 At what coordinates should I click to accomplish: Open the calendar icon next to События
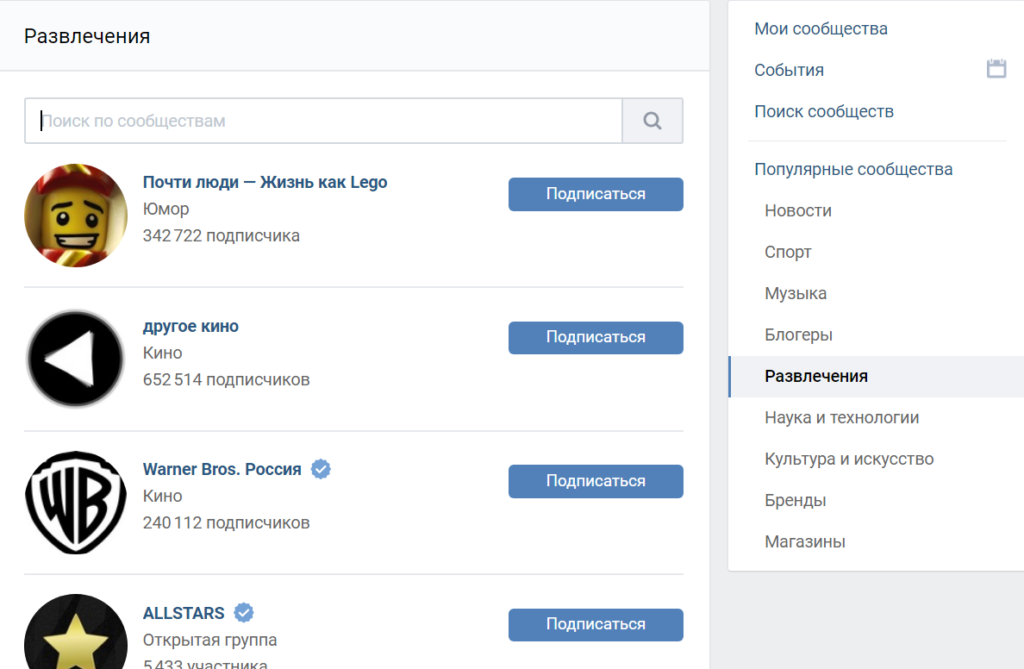[996, 68]
